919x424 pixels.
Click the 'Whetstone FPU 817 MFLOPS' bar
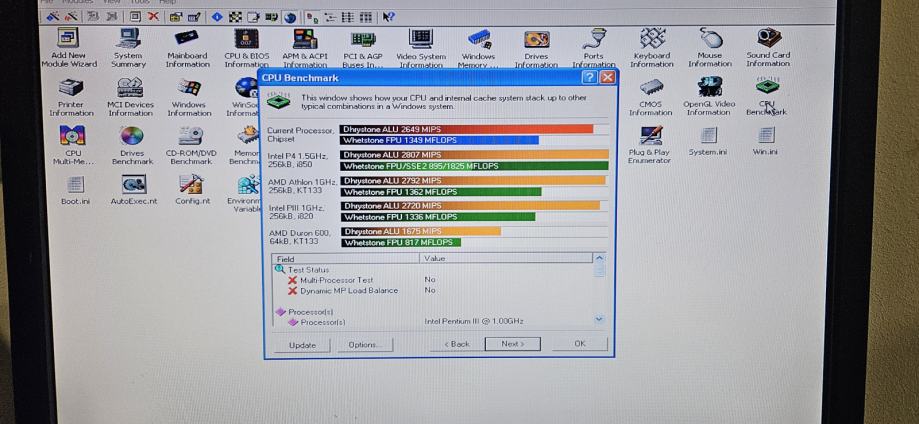click(401, 242)
